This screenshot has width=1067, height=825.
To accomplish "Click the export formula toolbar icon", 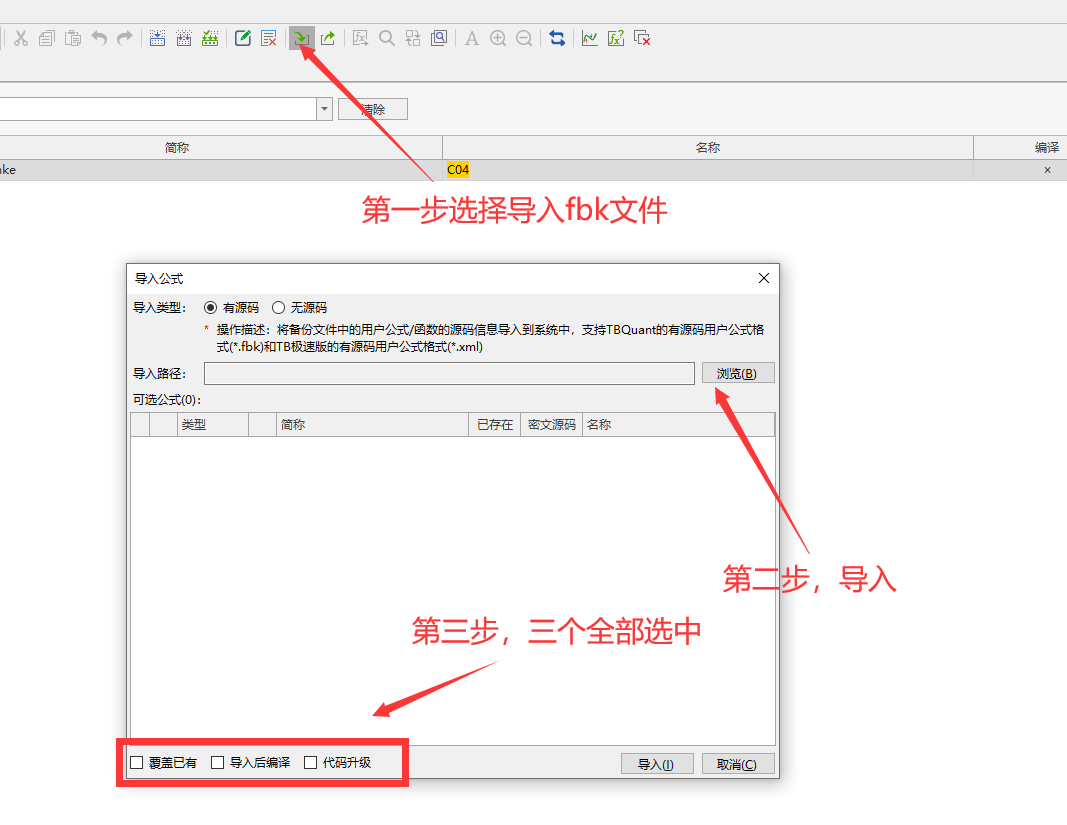I will [x=328, y=38].
